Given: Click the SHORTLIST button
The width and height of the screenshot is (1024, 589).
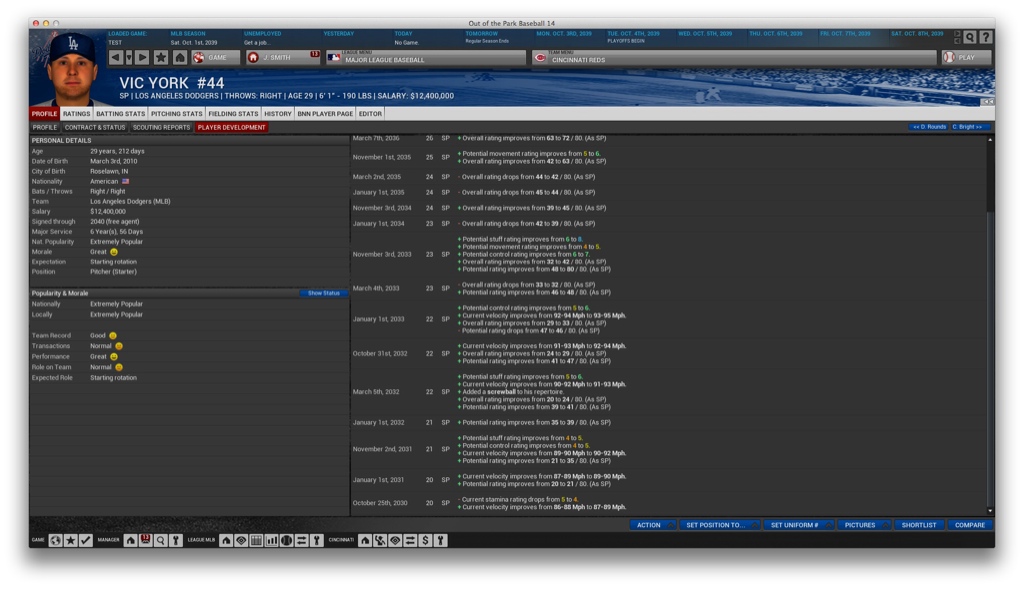Looking at the screenshot, I should 919,525.
